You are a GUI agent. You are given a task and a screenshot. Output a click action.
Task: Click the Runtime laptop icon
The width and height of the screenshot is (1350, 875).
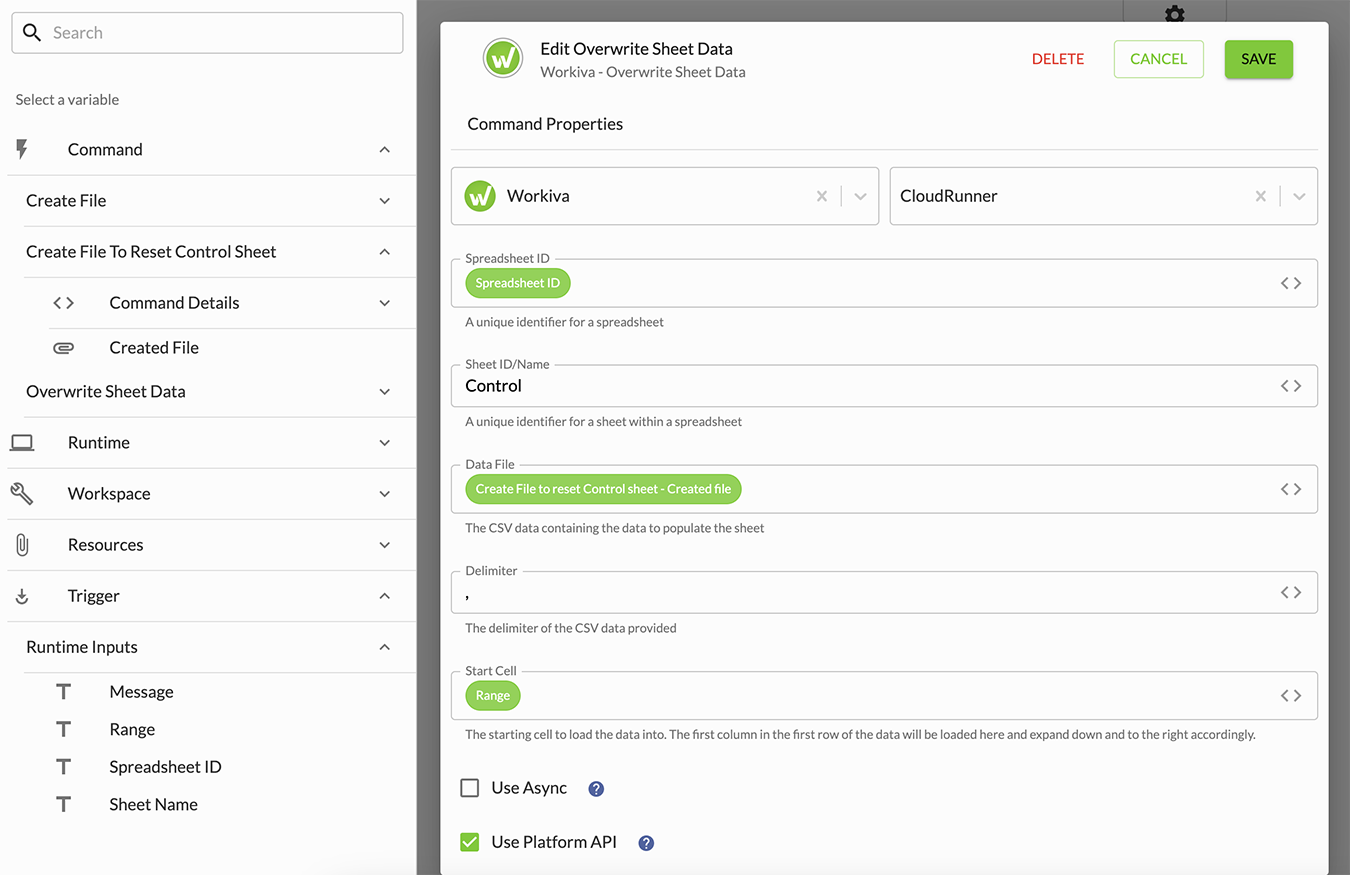tap(22, 443)
